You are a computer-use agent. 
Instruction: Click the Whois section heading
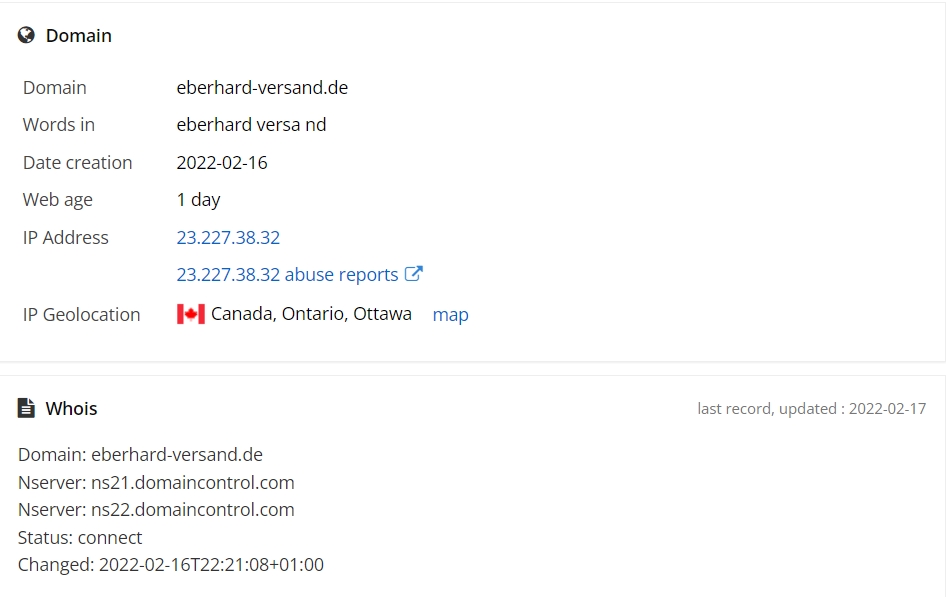tap(71, 408)
